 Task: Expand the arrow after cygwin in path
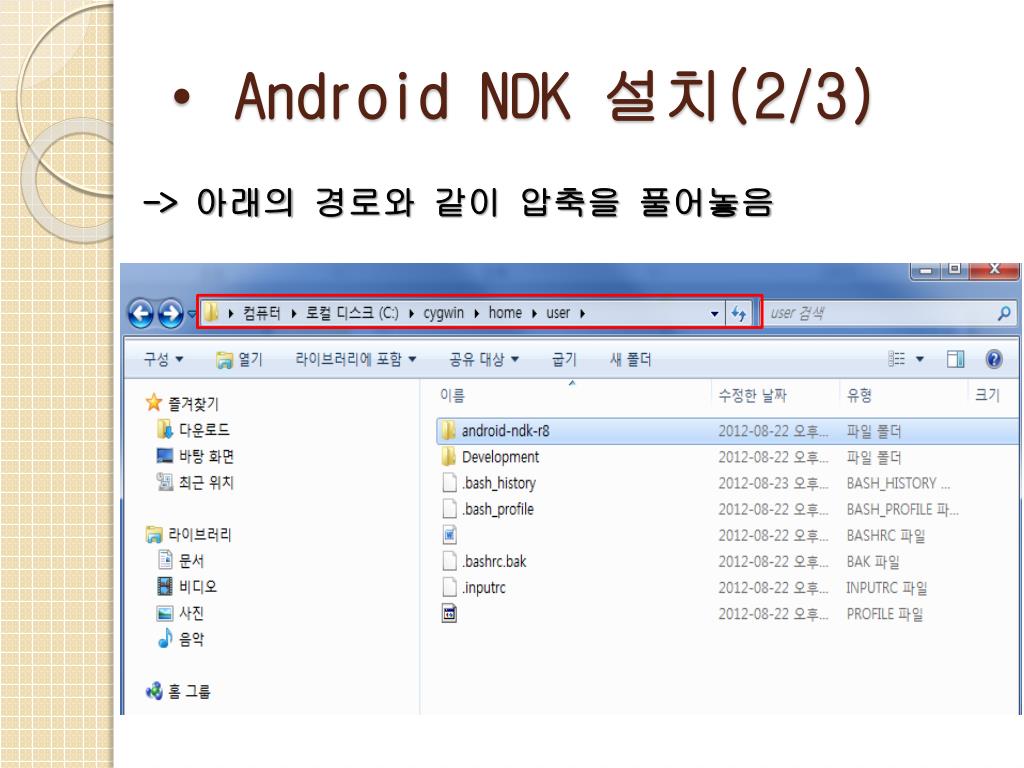point(476,314)
